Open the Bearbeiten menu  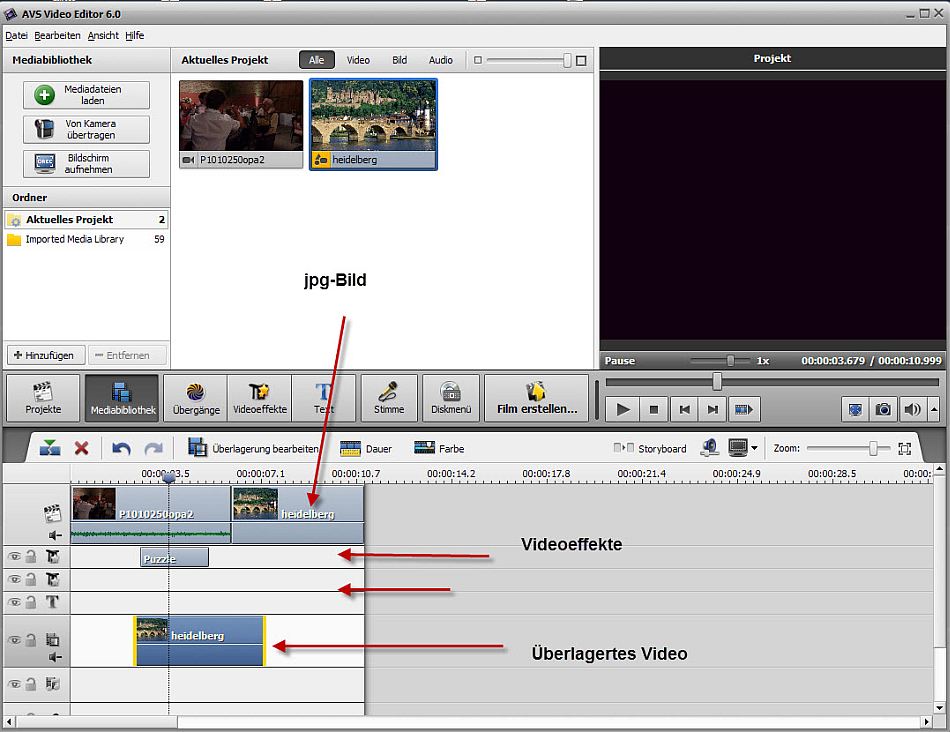point(58,35)
